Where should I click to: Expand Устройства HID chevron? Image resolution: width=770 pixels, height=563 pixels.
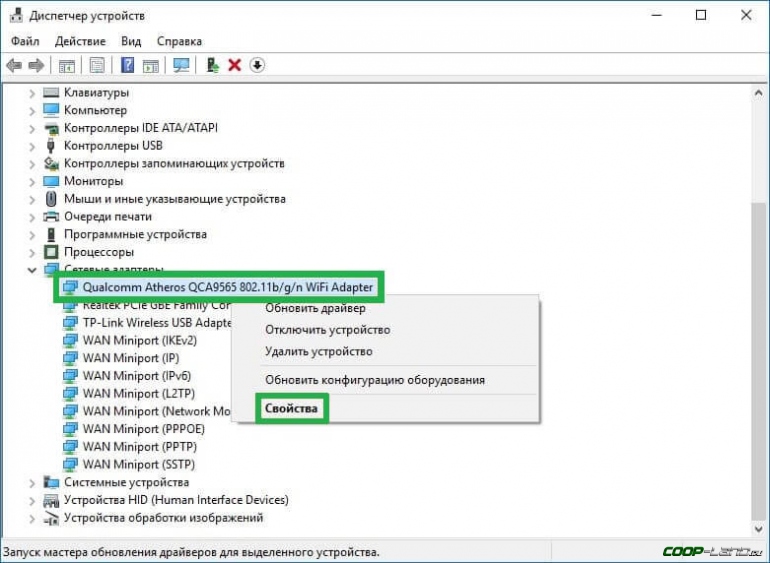[x=32, y=500]
